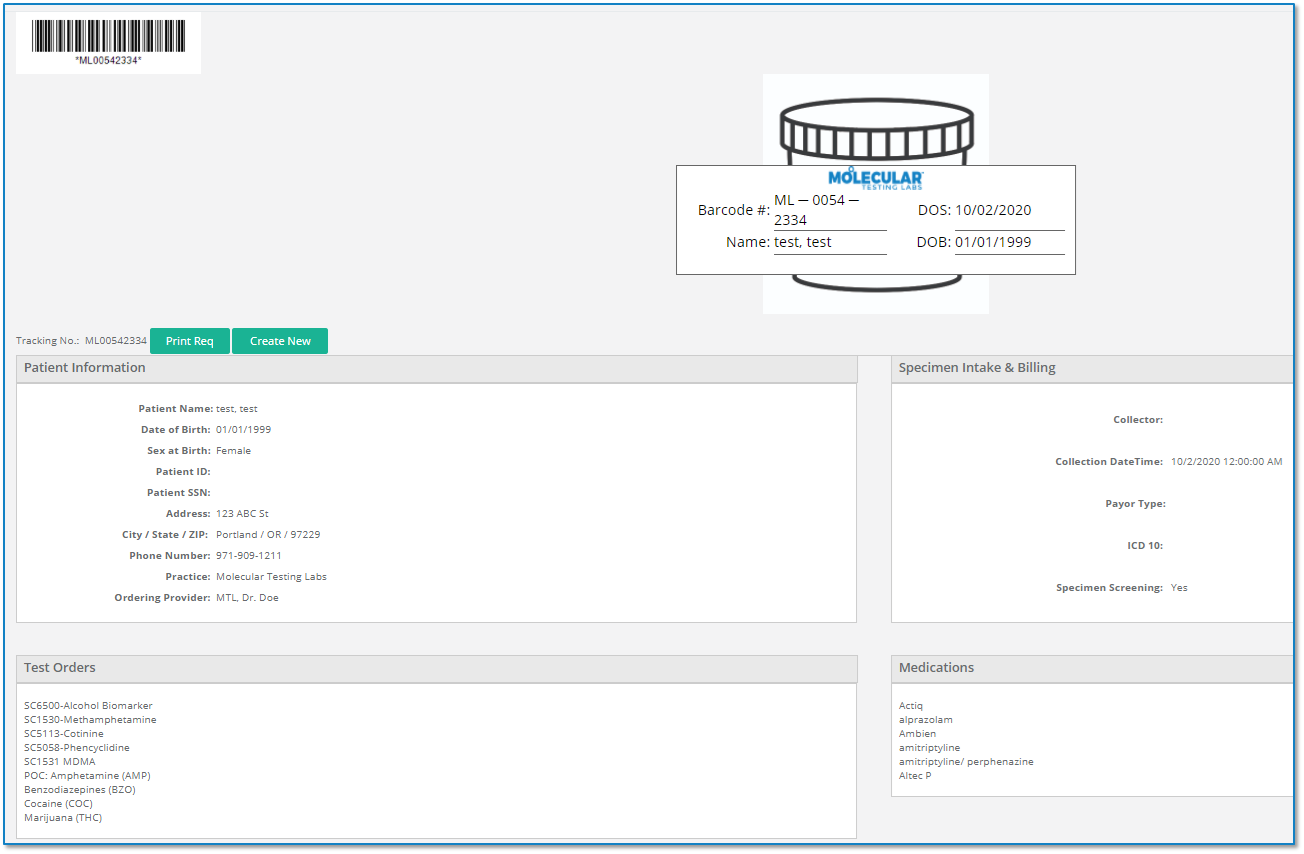Image resolution: width=1304 pixels, height=854 pixels.
Task: Click the Print Req button
Action: (x=189, y=341)
